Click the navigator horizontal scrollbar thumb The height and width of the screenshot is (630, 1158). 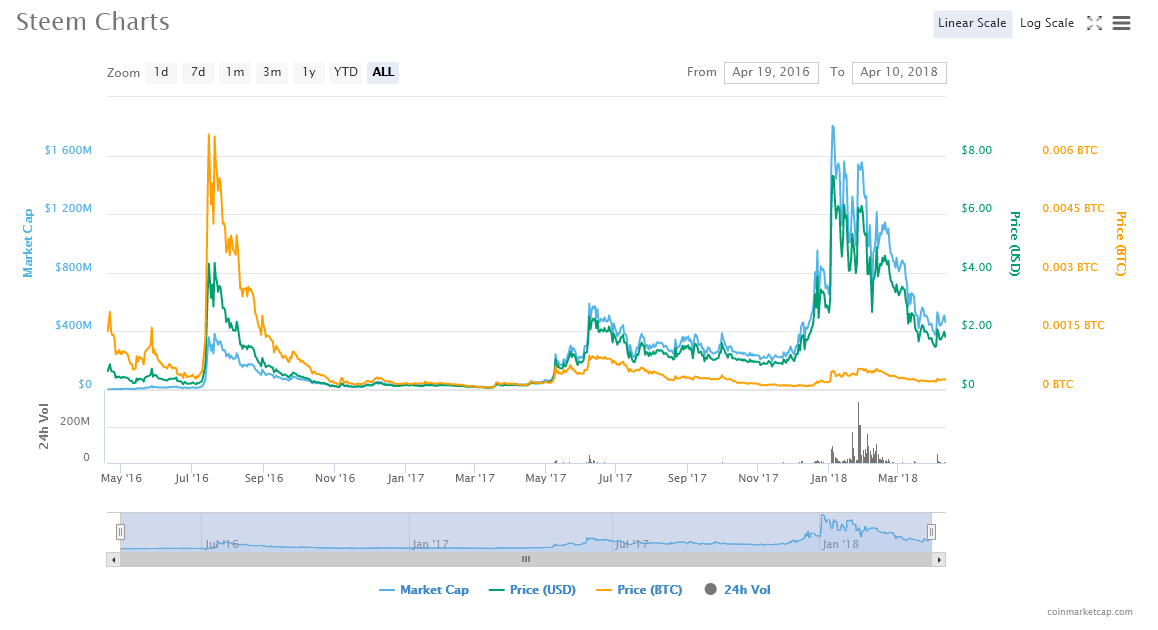point(526,560)
